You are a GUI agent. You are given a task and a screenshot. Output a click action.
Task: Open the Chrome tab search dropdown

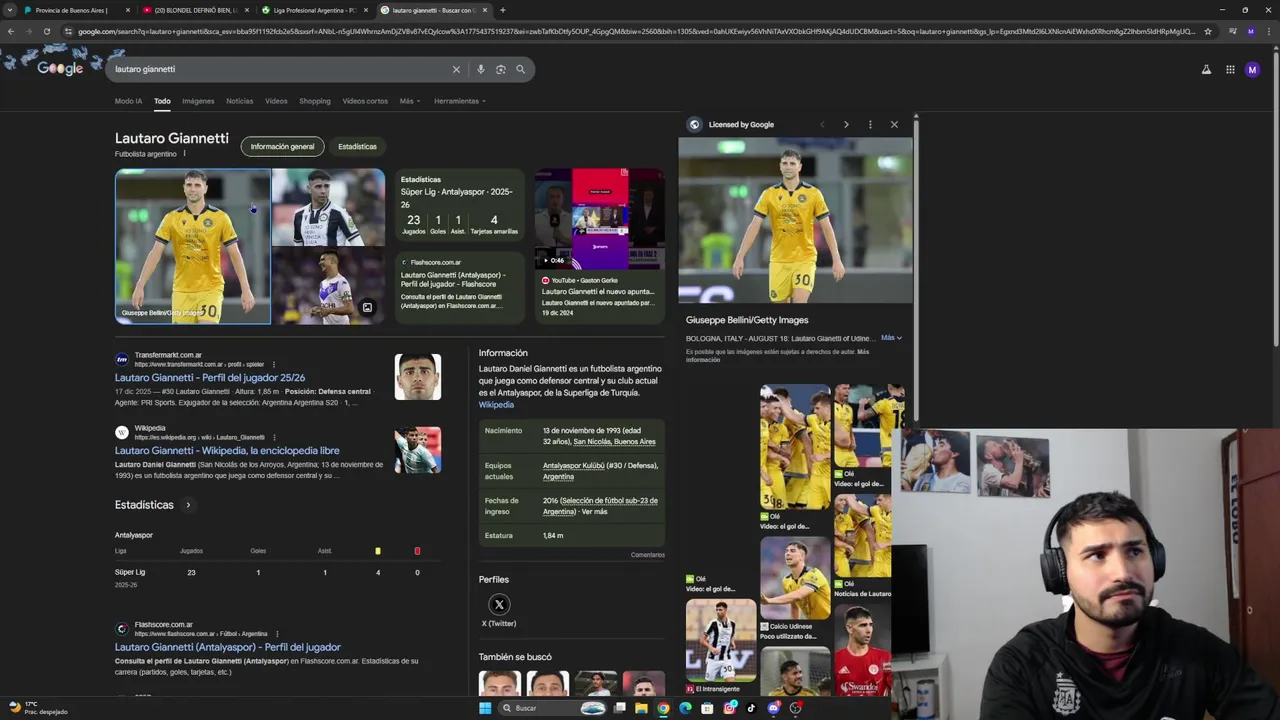10,10
